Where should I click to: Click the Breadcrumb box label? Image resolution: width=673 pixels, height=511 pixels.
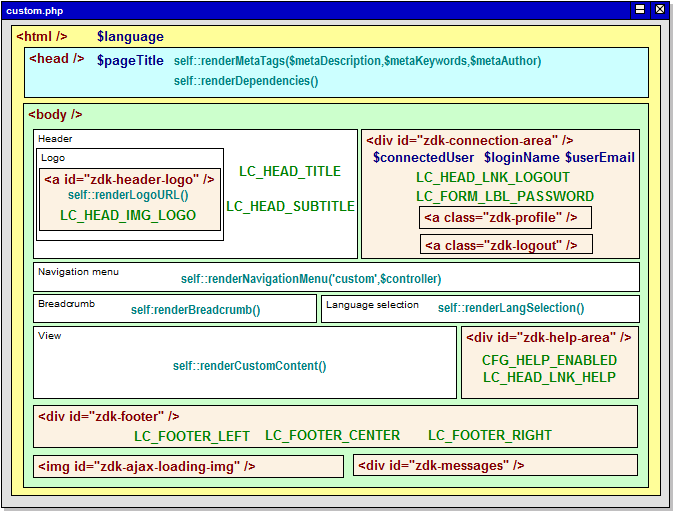[67, 304]
